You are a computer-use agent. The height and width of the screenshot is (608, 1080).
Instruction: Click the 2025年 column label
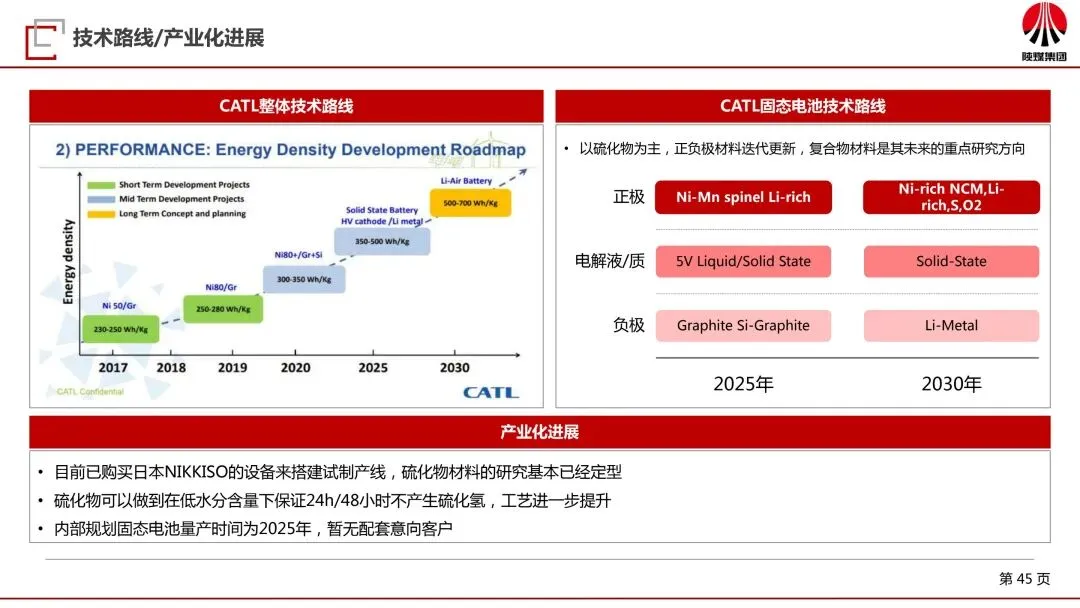(743, 384)
